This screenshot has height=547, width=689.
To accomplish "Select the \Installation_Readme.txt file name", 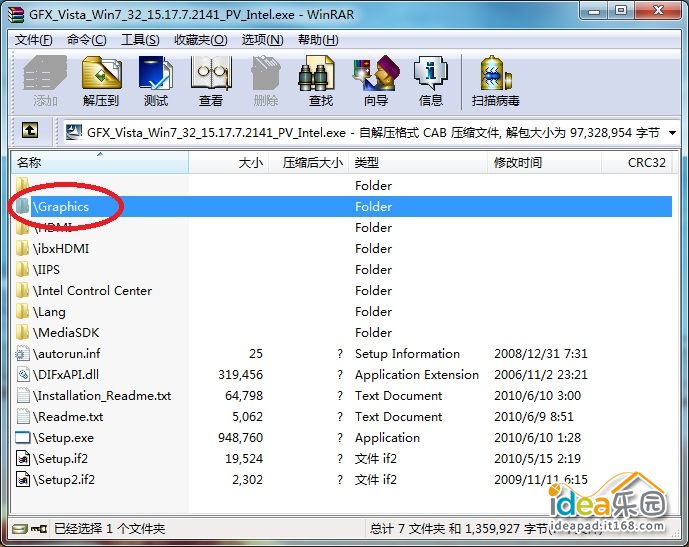I will point(102,395).
